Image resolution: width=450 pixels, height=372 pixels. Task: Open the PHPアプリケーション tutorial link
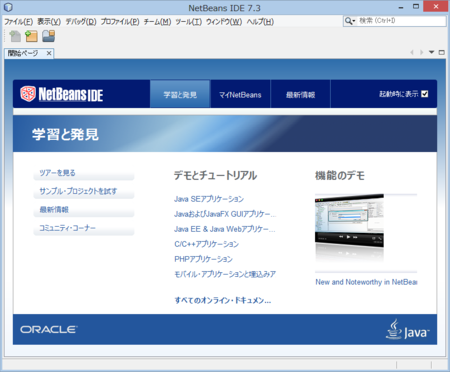203,259
